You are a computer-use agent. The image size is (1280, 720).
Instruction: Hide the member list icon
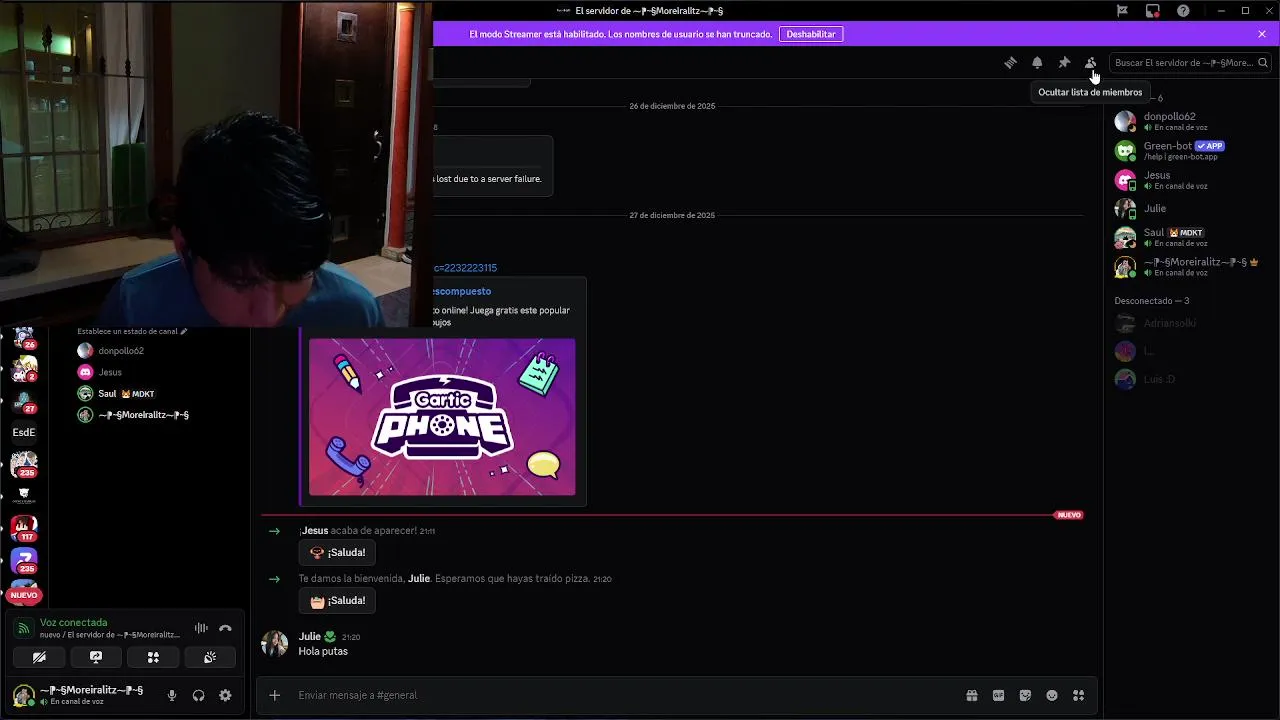[1091, 62]
